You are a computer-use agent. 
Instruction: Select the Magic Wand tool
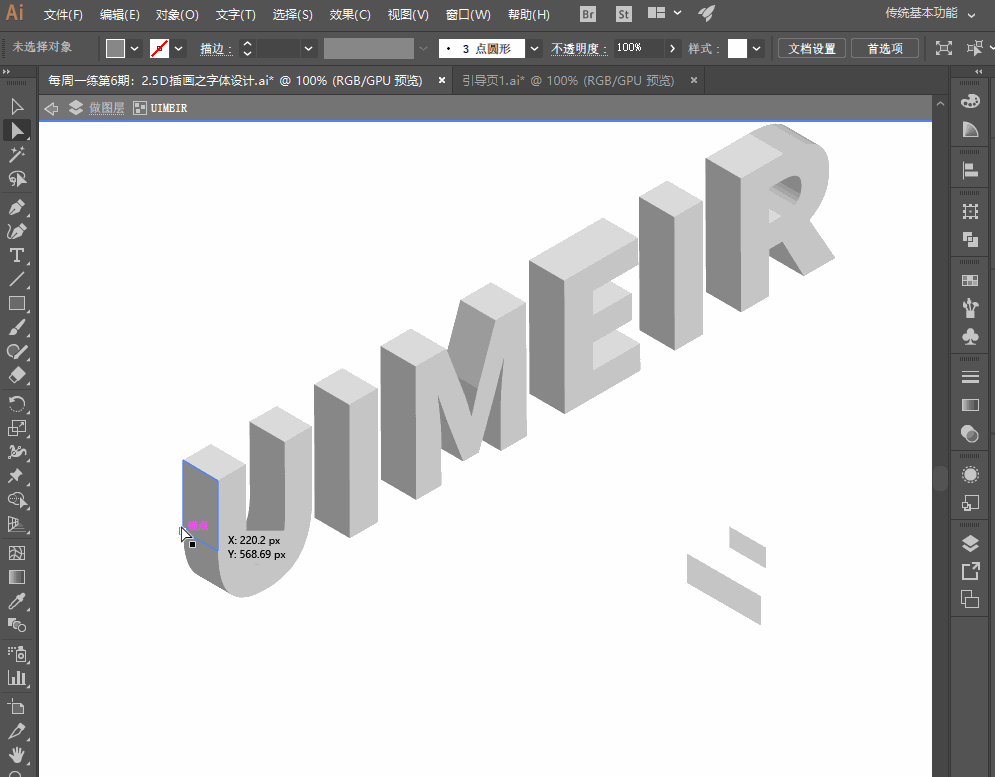point(17,154)
